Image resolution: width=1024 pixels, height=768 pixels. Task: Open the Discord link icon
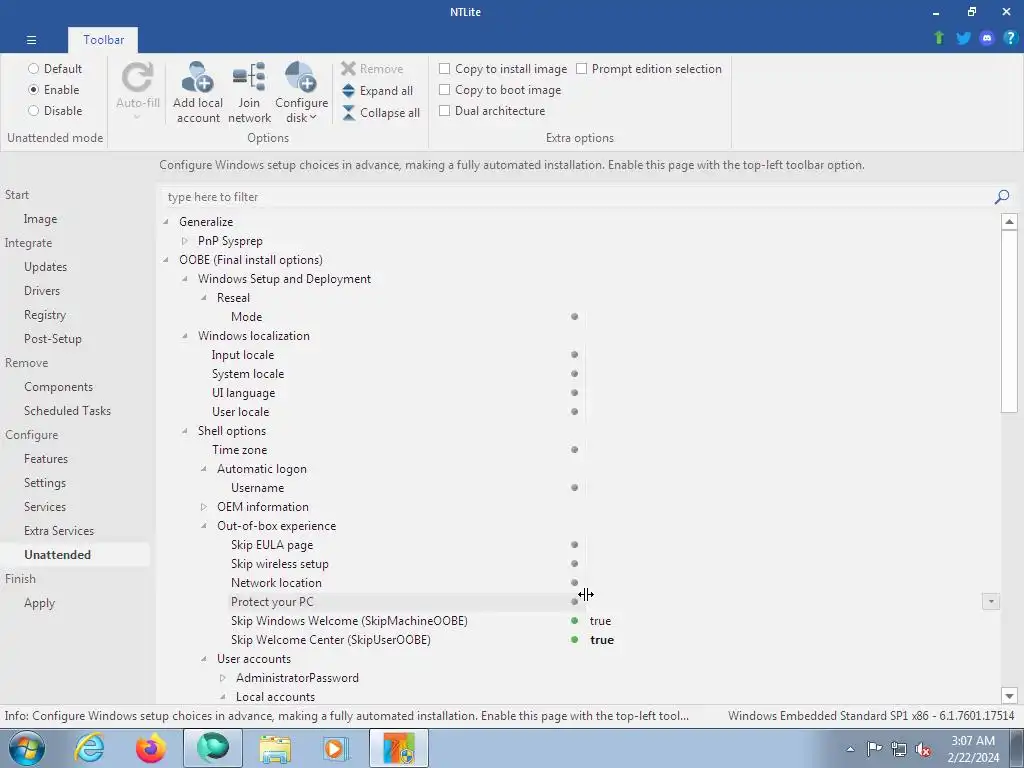pos(987,38)
